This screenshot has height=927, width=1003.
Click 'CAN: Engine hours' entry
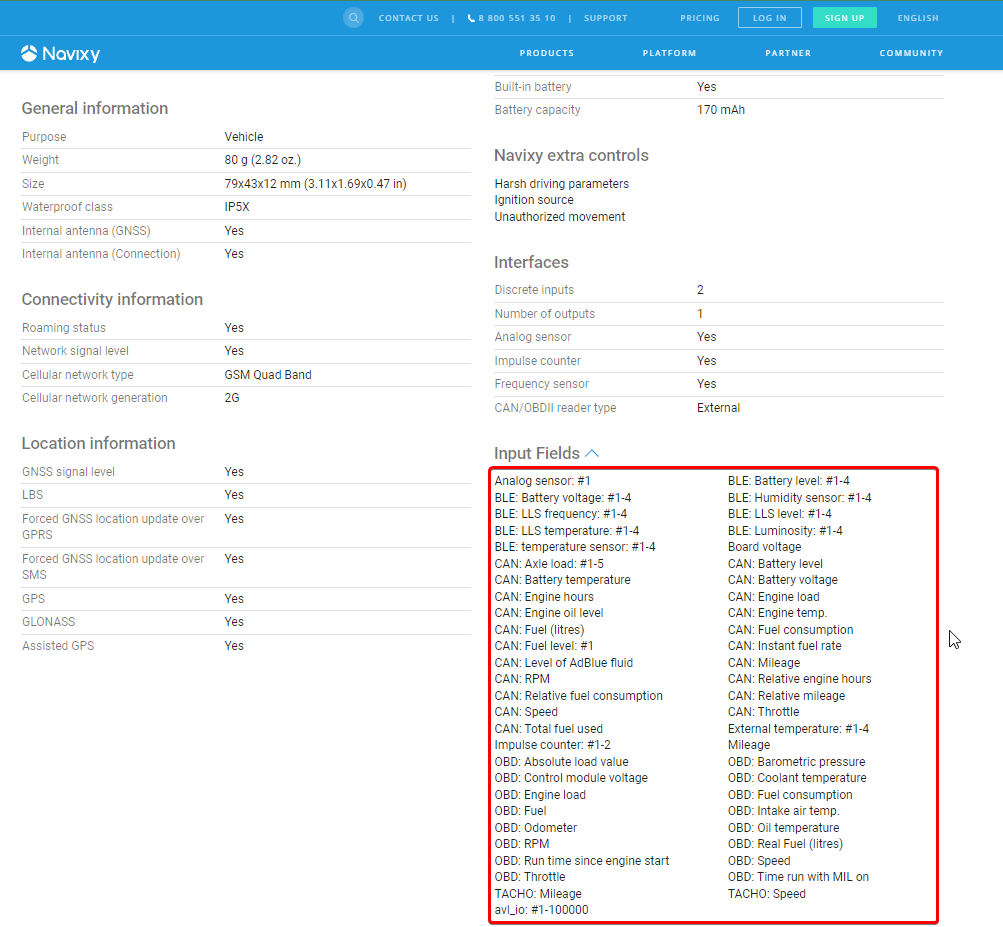tap(544, 597)
